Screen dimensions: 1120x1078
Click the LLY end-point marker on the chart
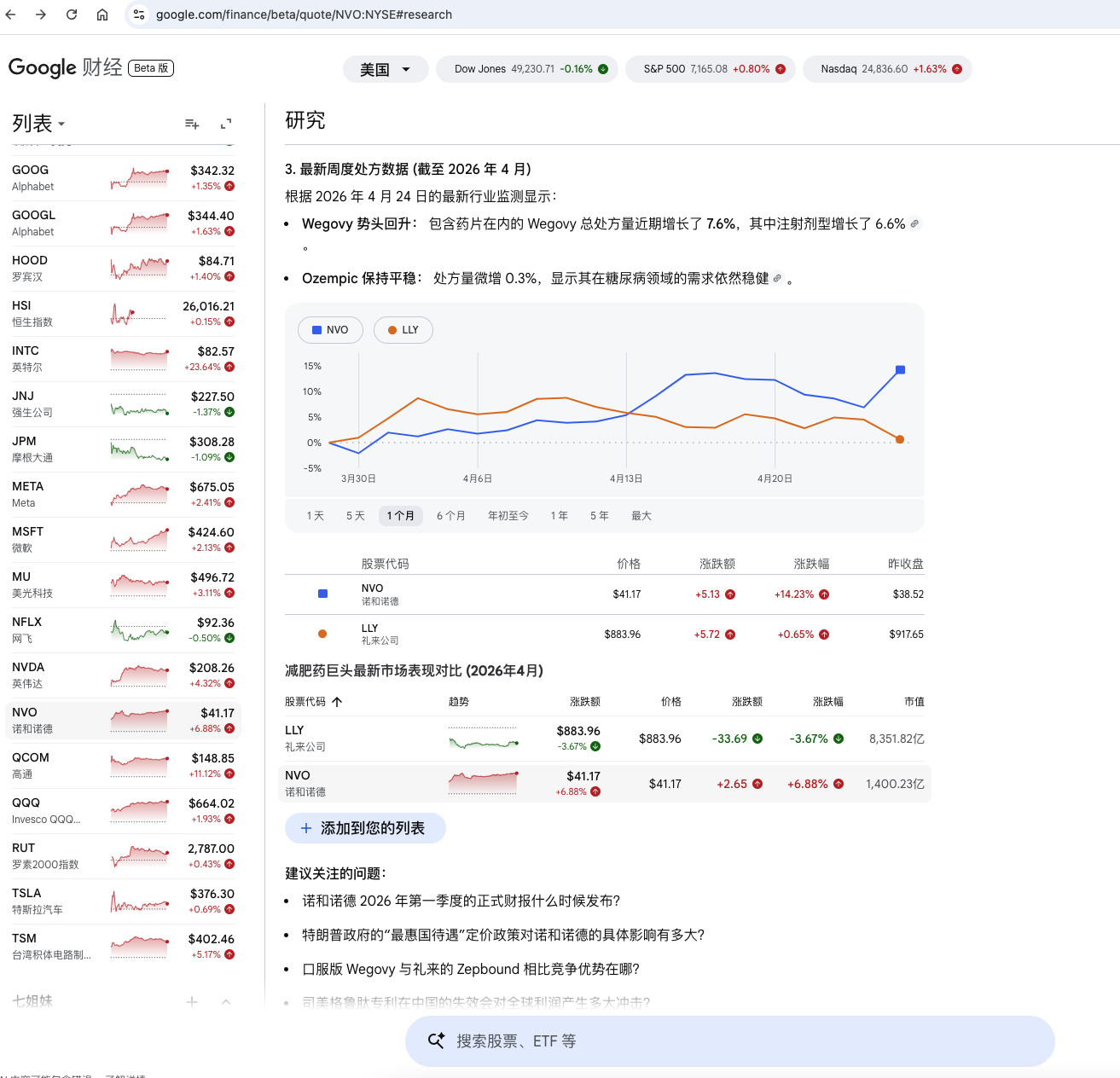point(900,439)
